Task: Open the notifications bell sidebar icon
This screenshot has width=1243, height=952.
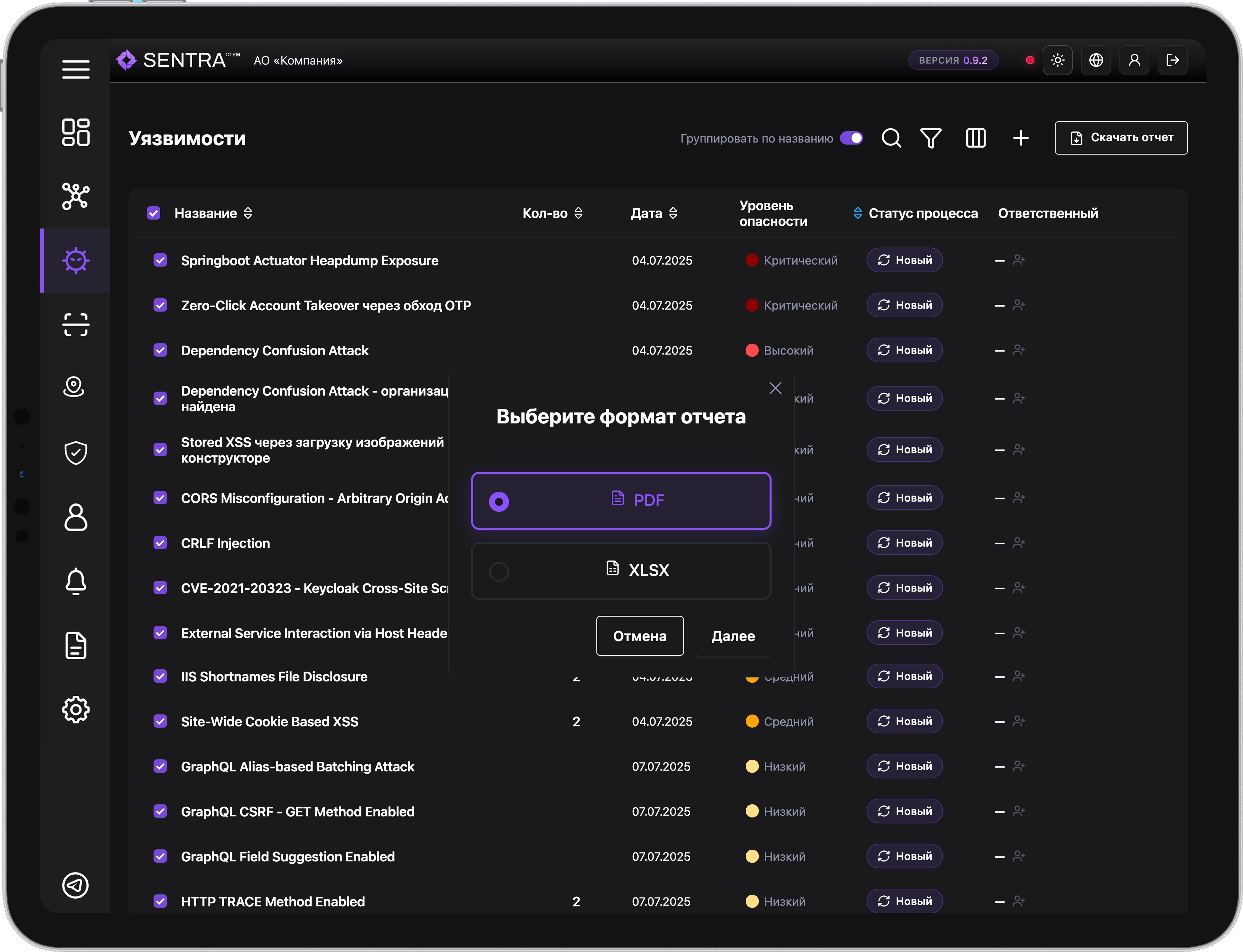Action: pyautogui.click(x=76, y=581)
